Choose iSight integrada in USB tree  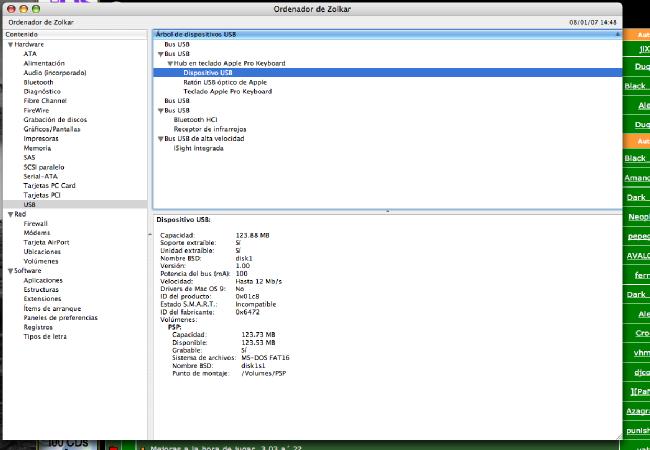(x=198, y=148)
